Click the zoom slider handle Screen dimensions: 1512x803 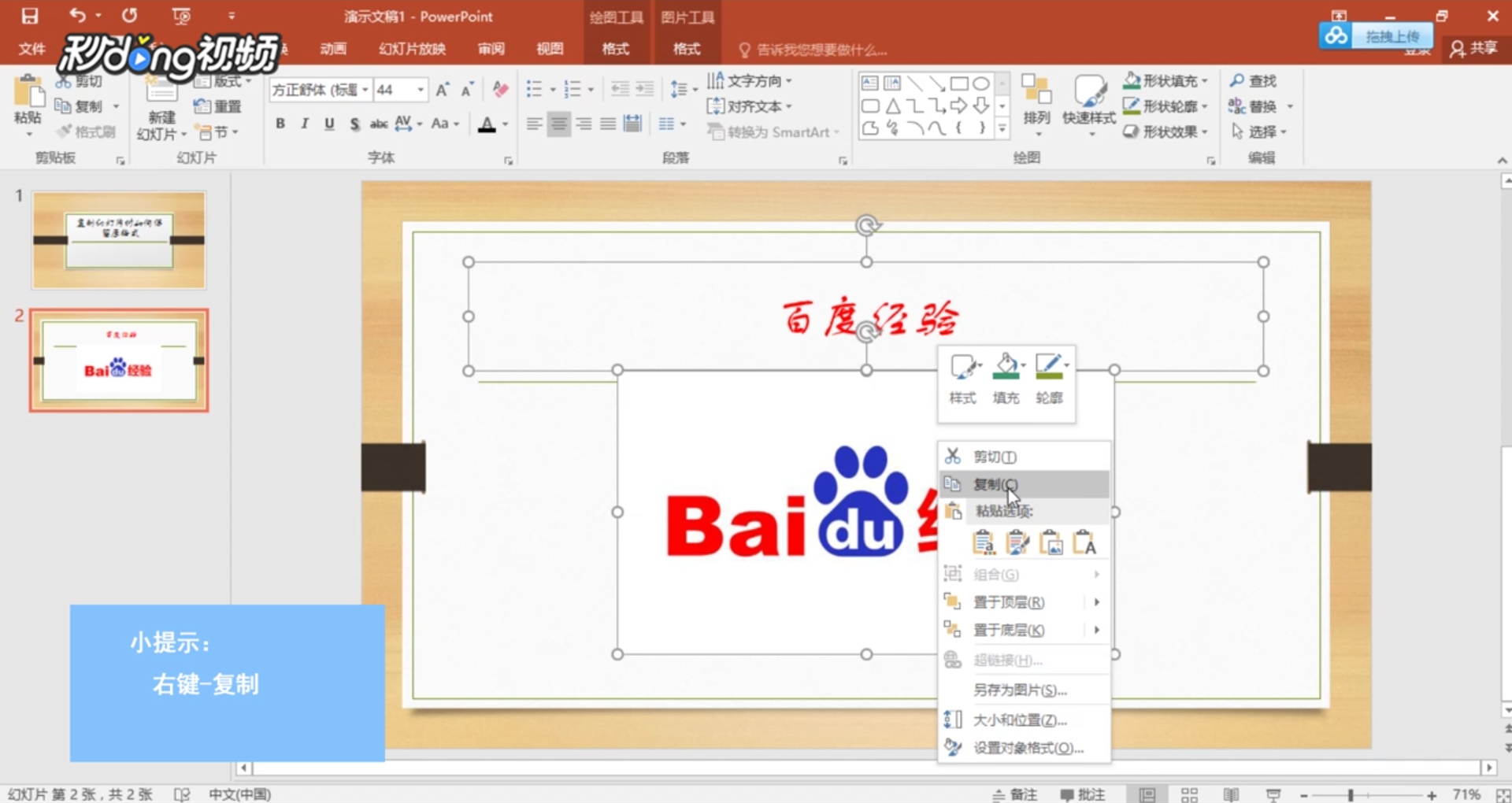(1351, 795)
